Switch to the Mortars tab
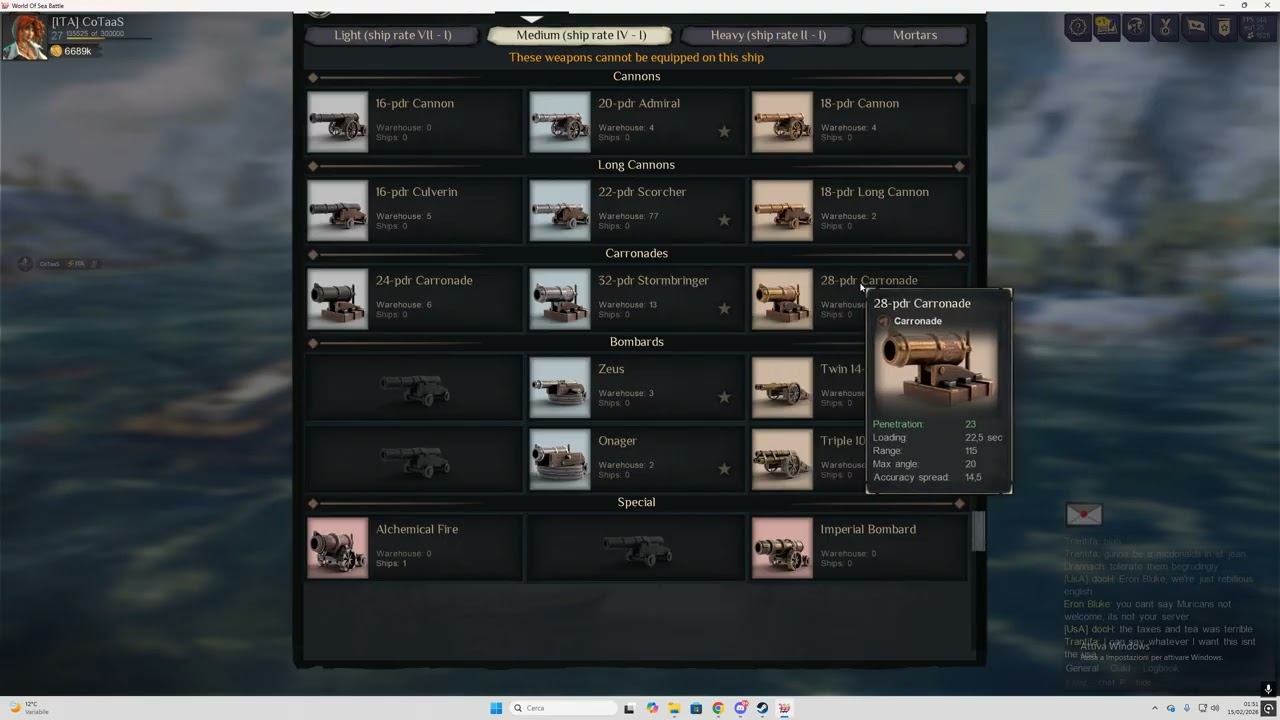This screenshot has width=1280, height=720. click(915, 35)
